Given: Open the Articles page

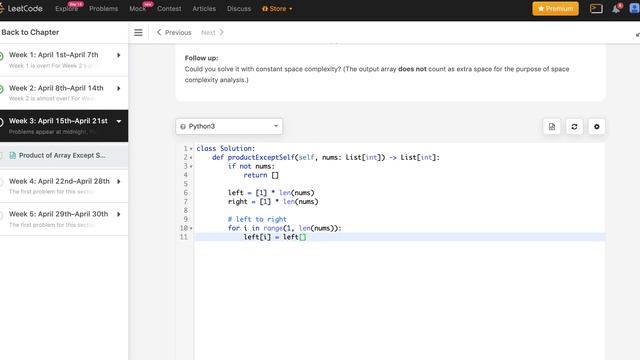Looking at the screenshot, I should (x=204, y=9).
